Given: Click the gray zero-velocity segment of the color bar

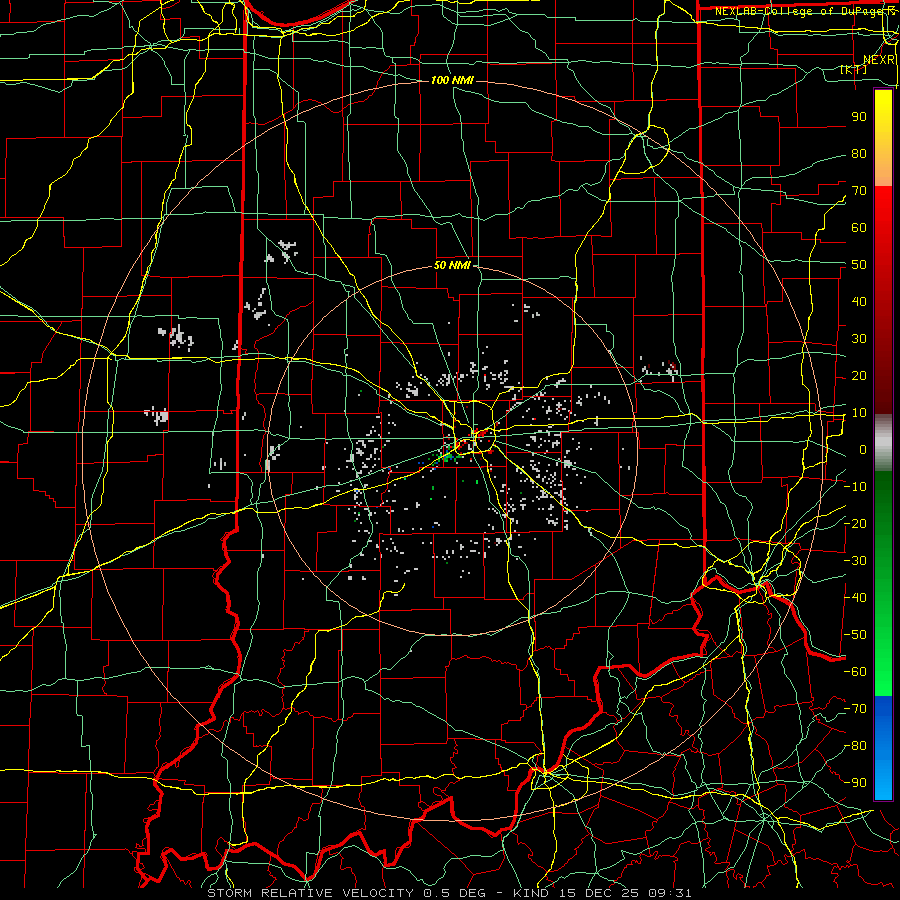Looking at the screenshot, I should click(883, 443).
